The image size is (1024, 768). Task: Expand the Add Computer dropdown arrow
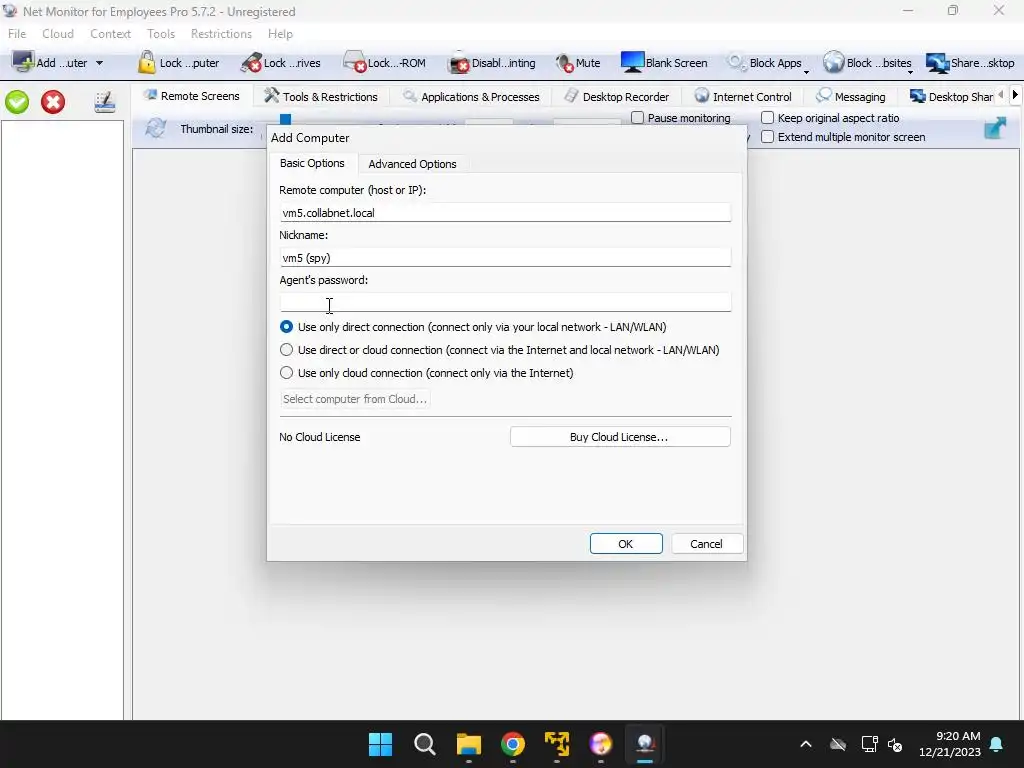click(x=99, y=63)
